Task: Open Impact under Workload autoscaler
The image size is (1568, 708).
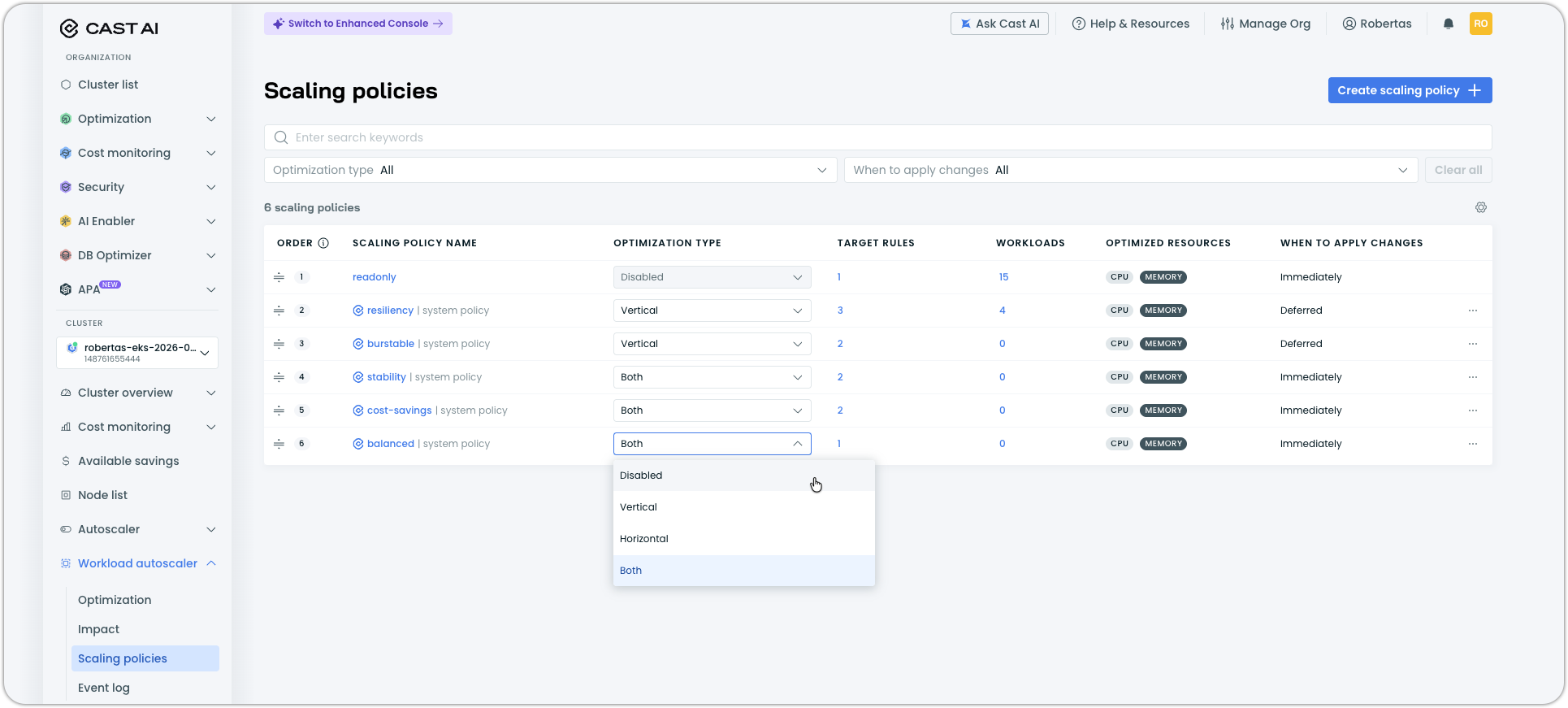Action: click(x=98, y=629)
